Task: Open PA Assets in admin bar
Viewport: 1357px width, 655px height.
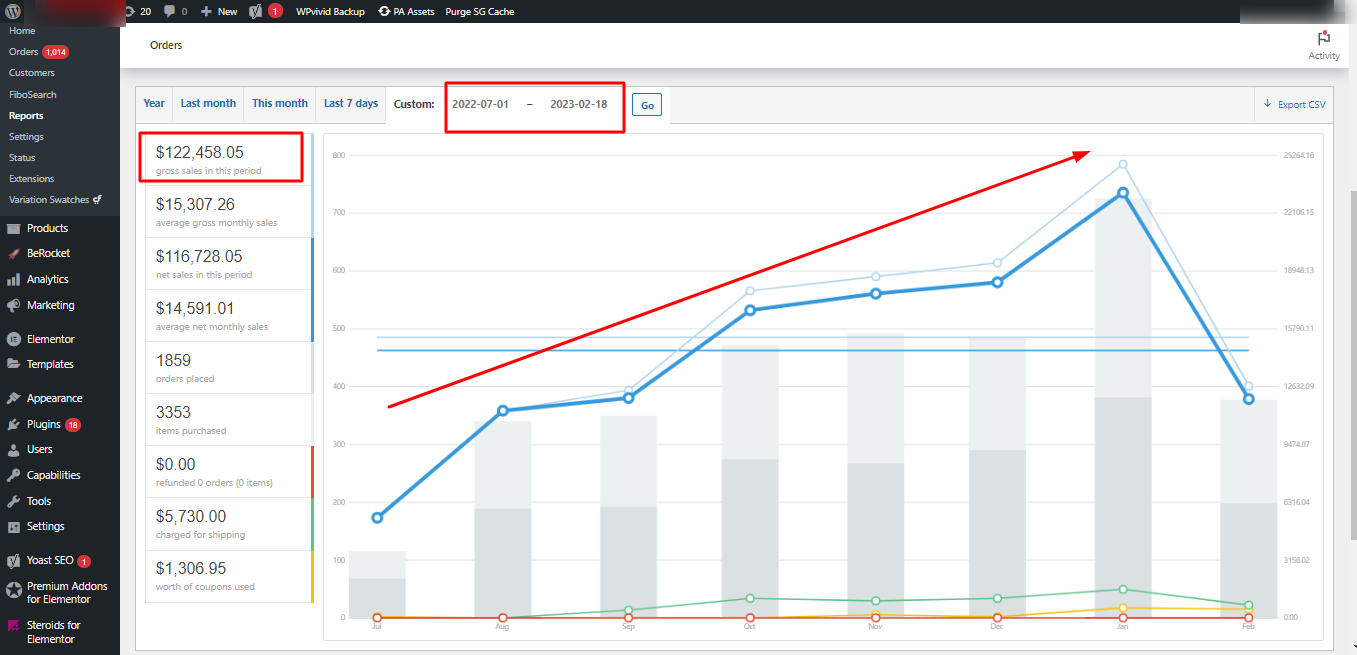Action: click(x=406, y=11)
